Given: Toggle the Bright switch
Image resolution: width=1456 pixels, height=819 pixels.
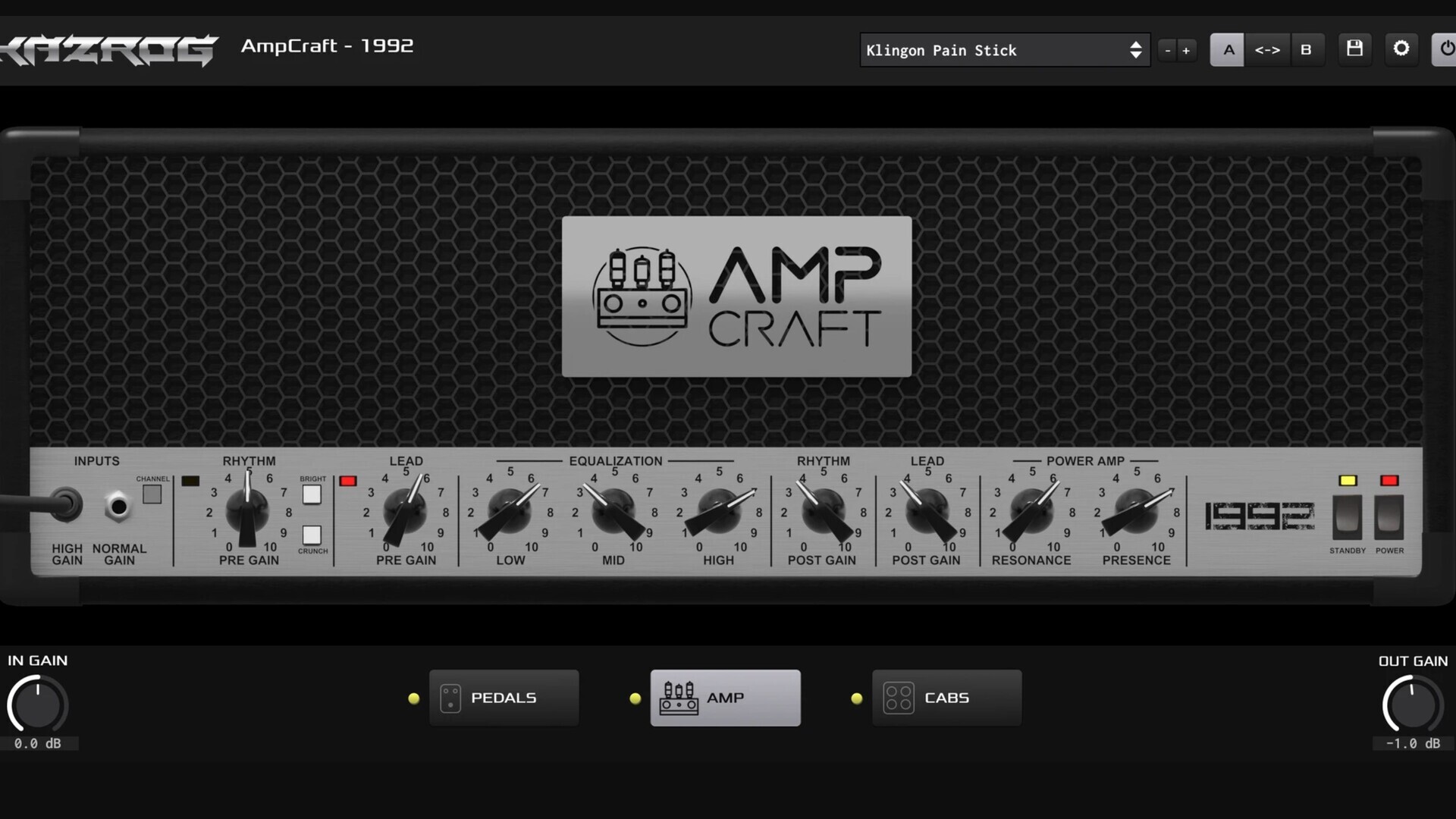Looking at the screenshot, I should (312, 495).
